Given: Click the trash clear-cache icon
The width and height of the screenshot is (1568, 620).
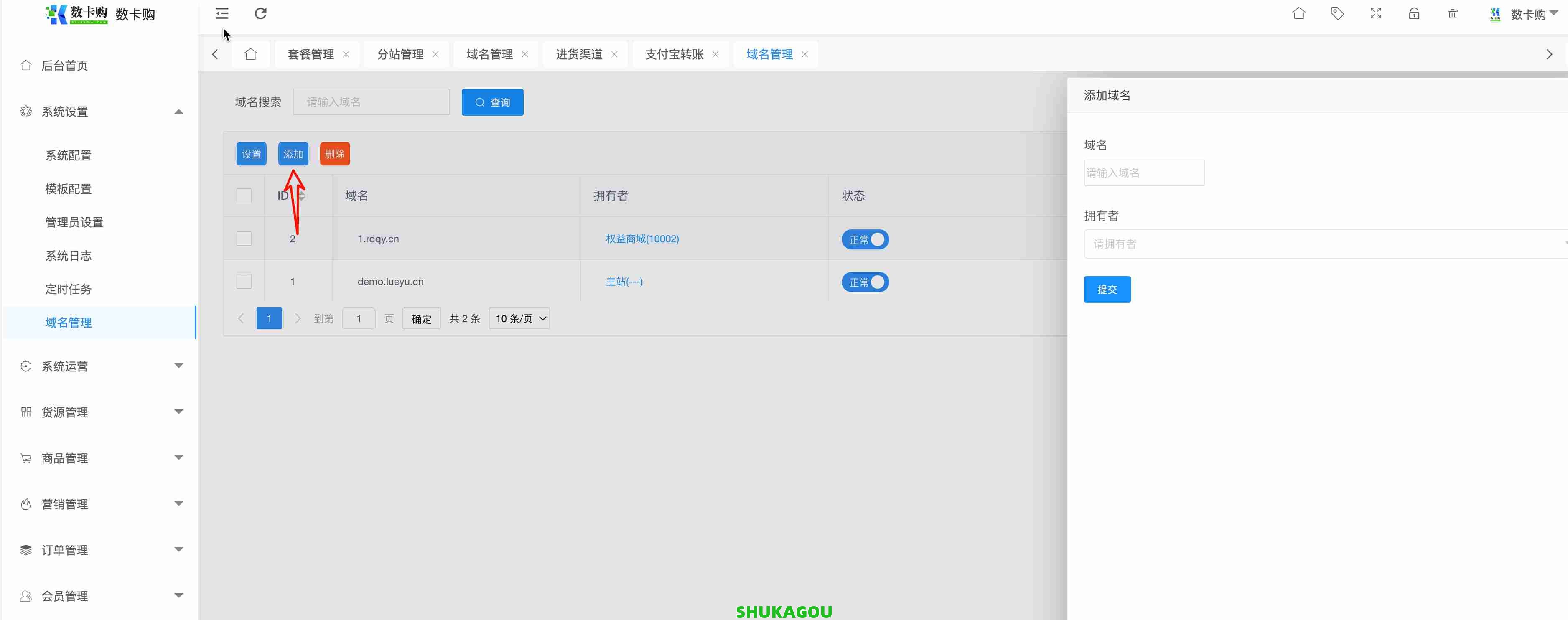Looking at the screenshot, I should 1452,13.
